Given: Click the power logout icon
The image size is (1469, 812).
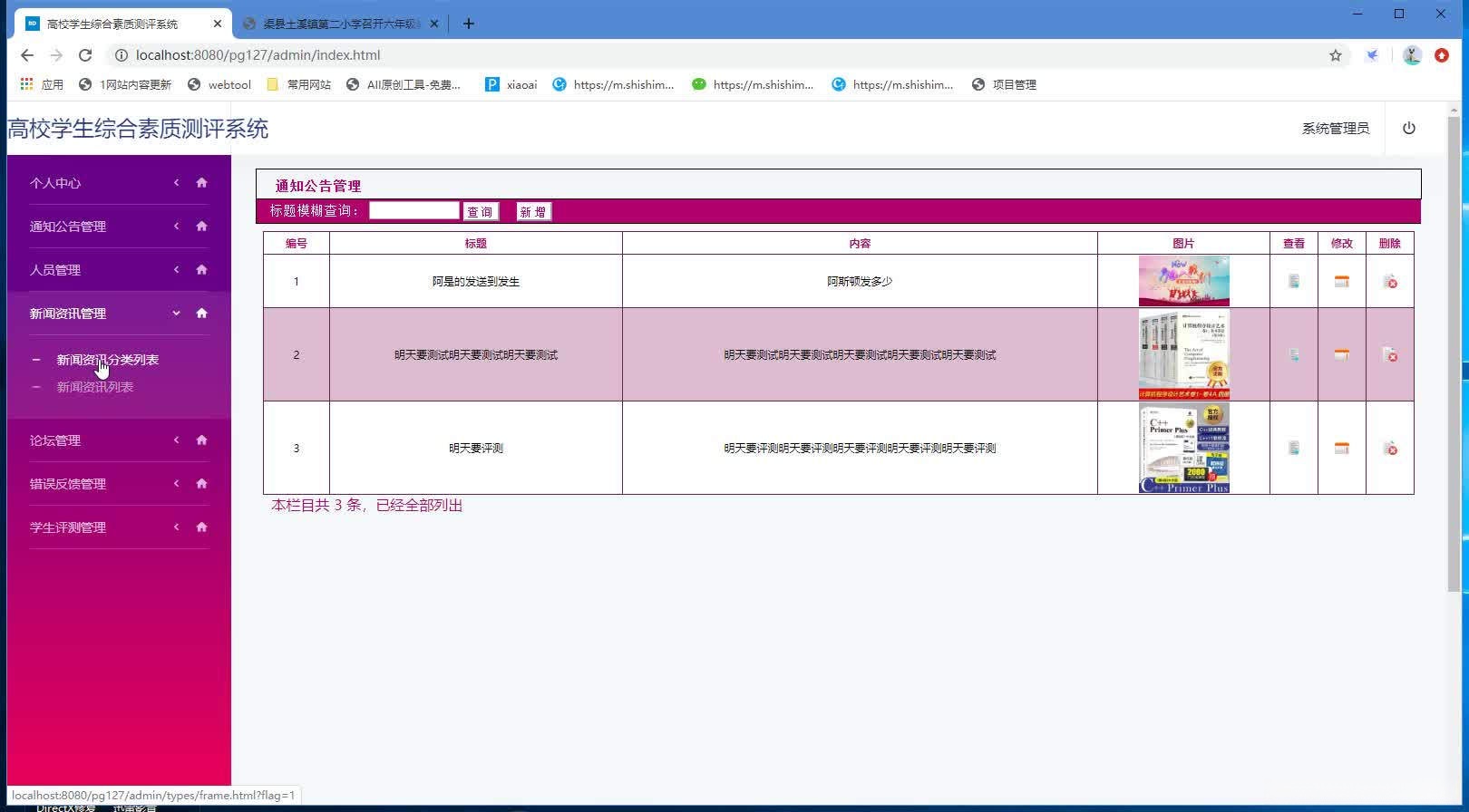Looking at the screenshot, I should tap(1408, 128).
